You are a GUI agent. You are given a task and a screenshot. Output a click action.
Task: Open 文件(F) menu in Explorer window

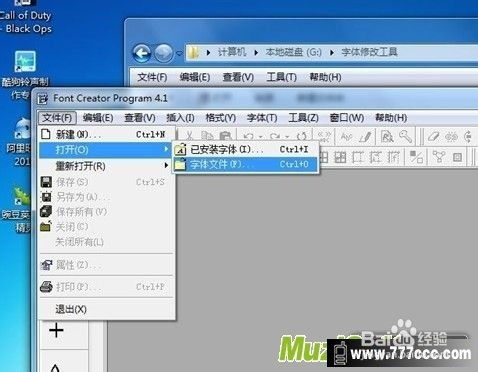pos(152,77)
